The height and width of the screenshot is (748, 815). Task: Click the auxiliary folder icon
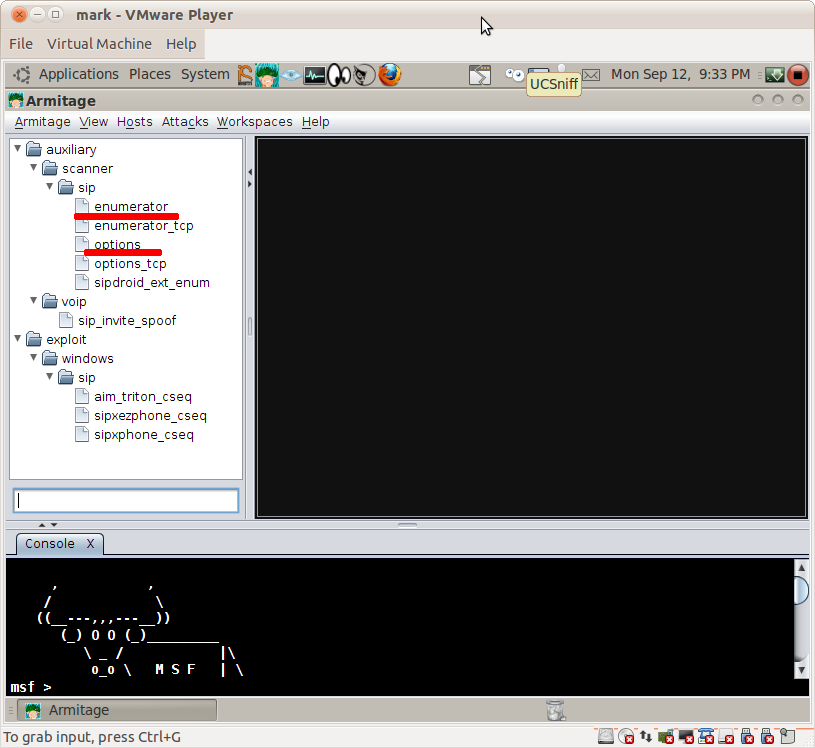[34, 149]
